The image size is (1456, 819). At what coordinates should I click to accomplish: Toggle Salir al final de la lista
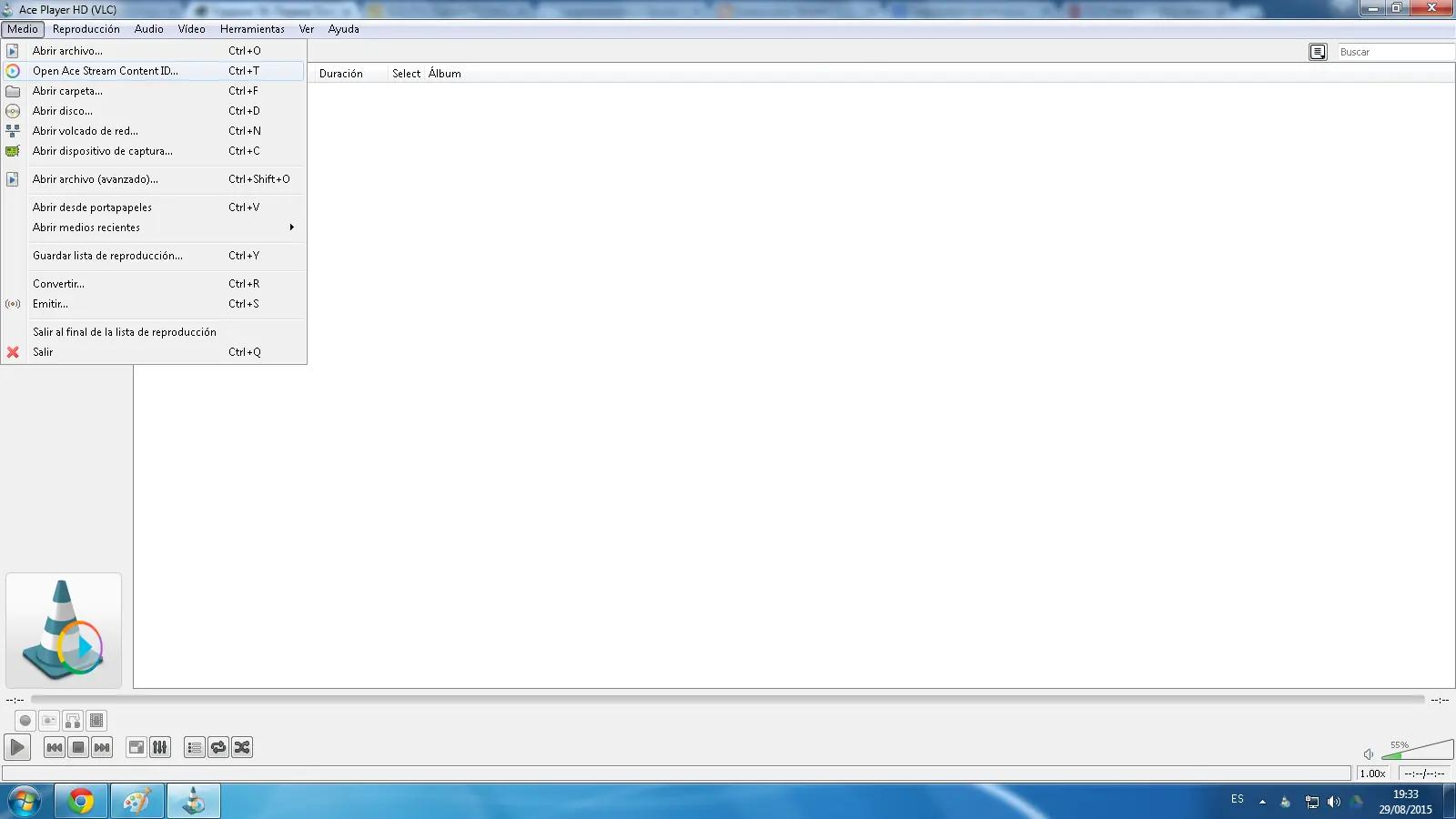point(154,332)
